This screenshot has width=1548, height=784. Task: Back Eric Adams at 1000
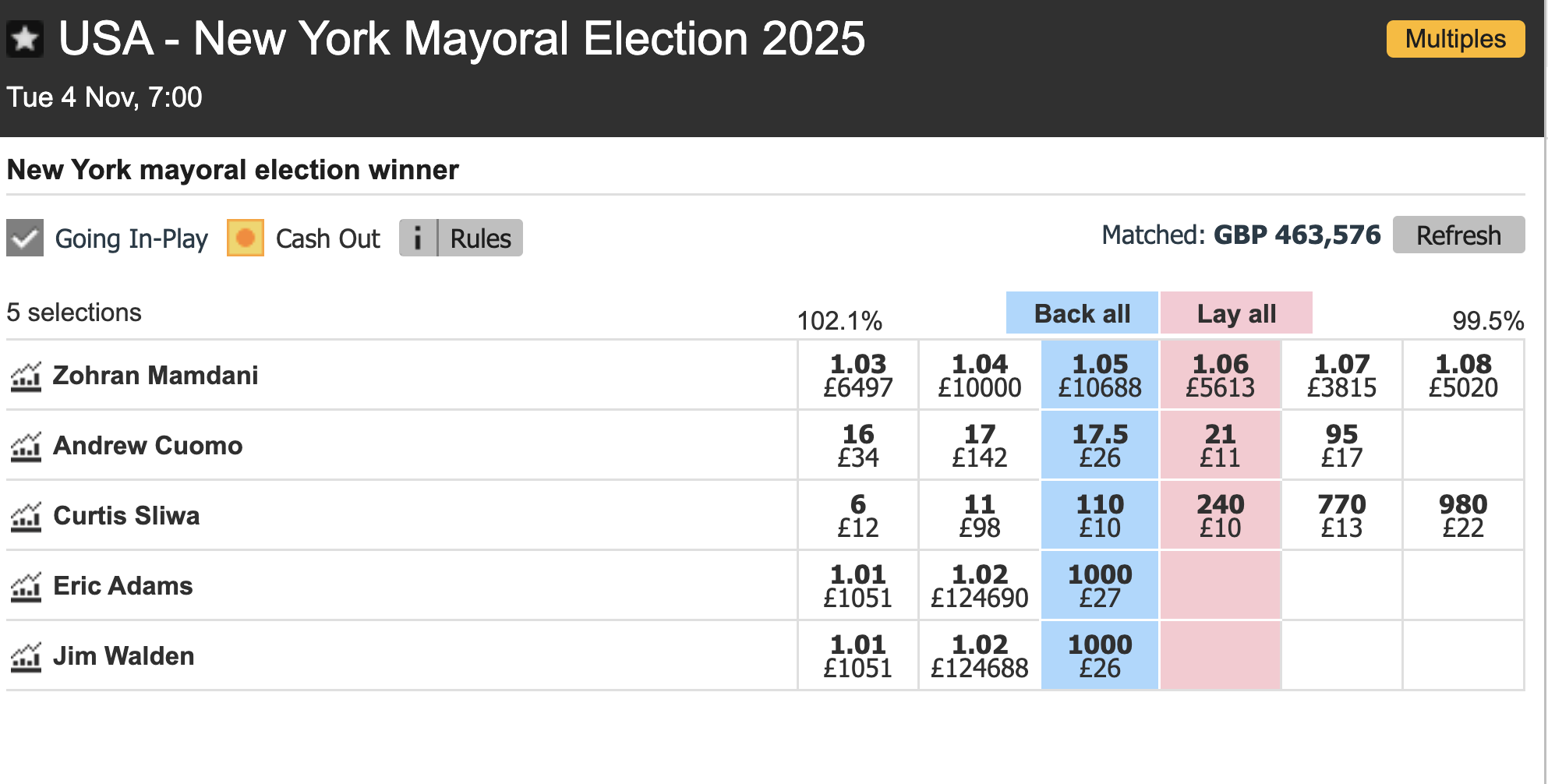point(1099,585)
